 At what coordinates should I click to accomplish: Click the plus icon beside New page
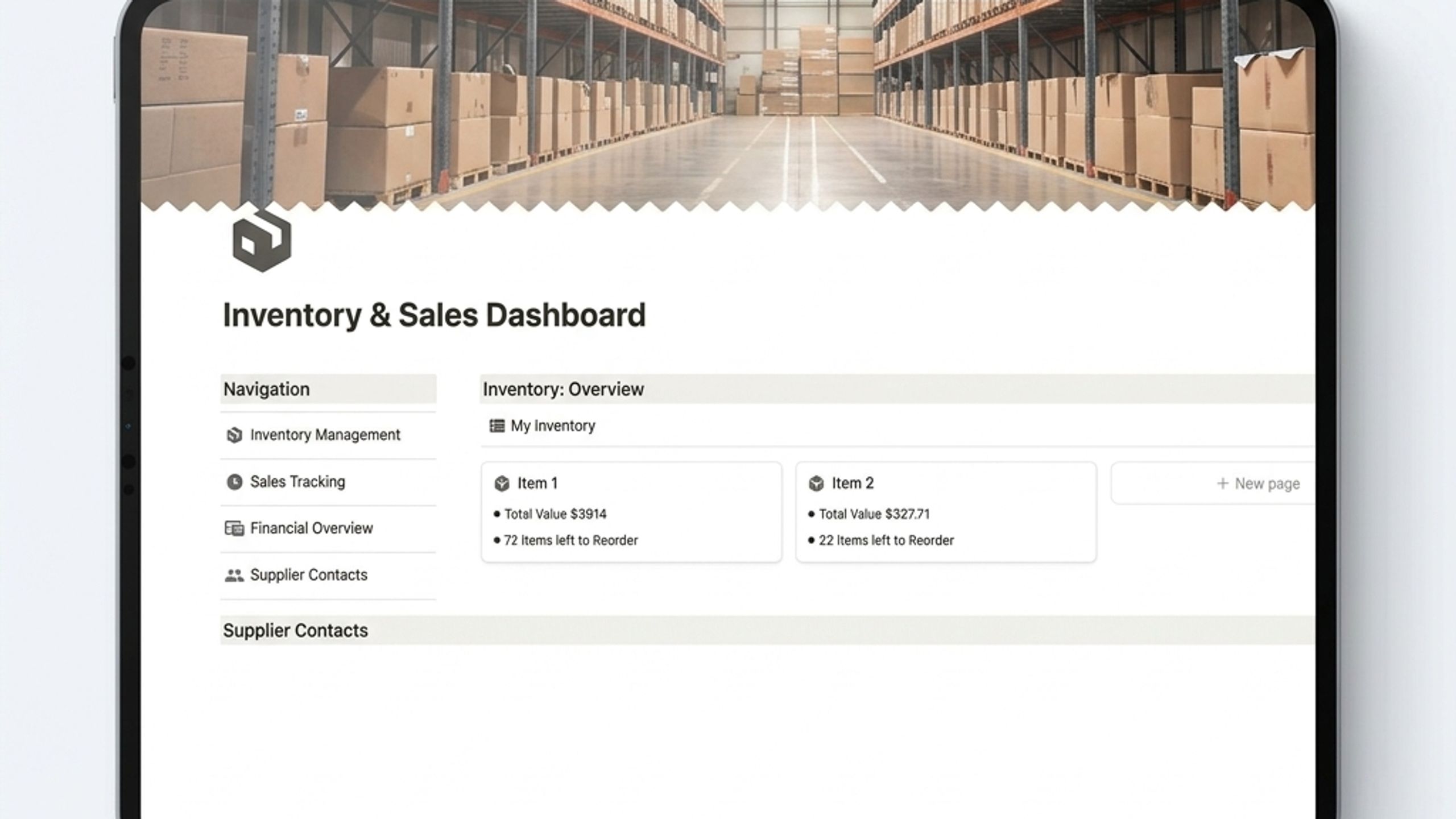[1222, 483]
